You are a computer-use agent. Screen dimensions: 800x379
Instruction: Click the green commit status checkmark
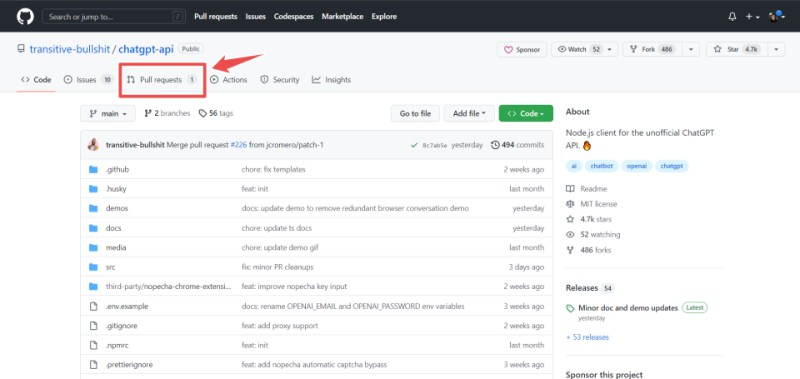click(414, 145)
